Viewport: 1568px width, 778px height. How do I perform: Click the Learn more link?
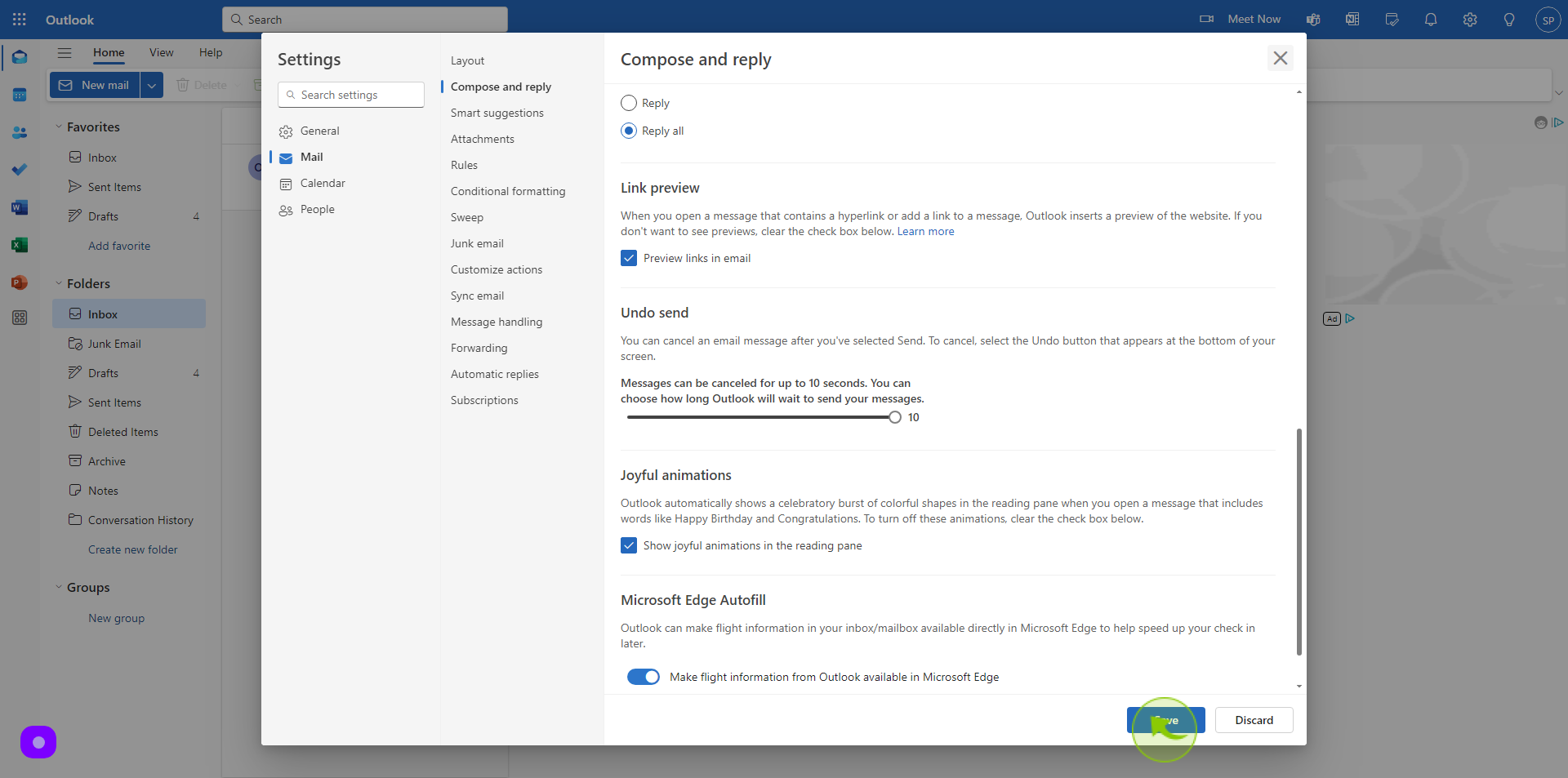pos(925,231)
